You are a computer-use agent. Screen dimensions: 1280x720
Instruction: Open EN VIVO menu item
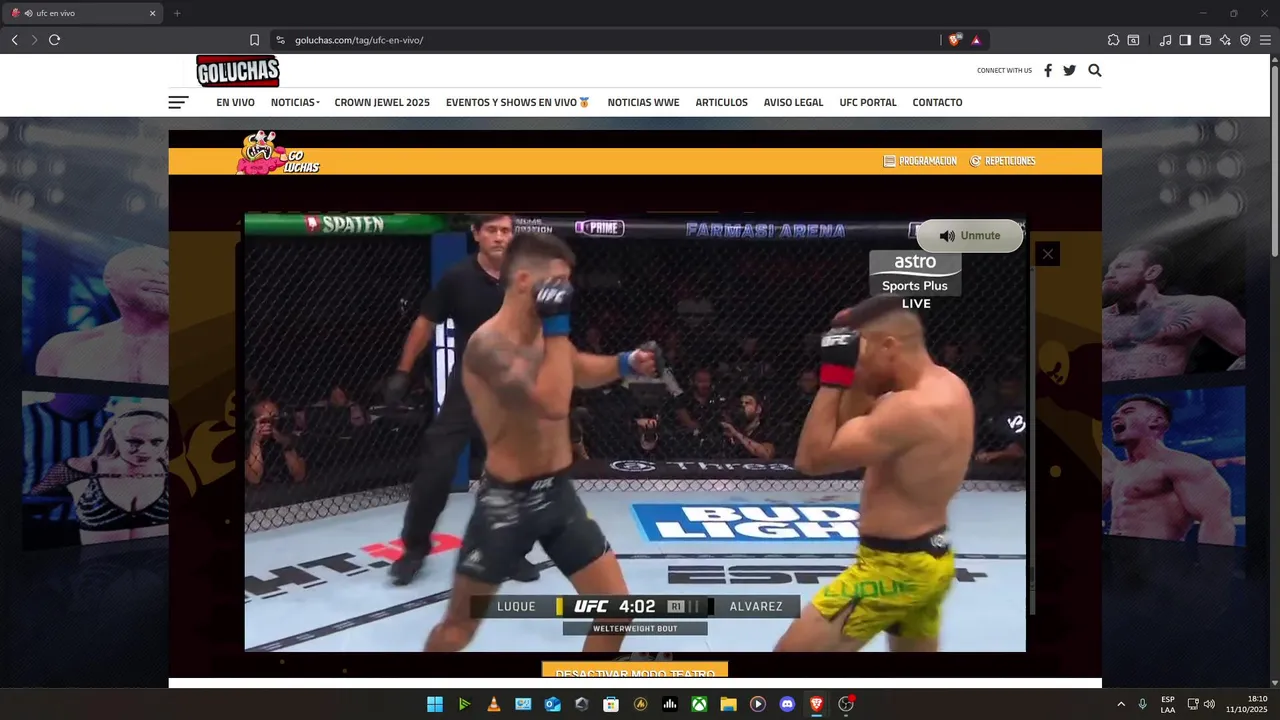point(235,102)
